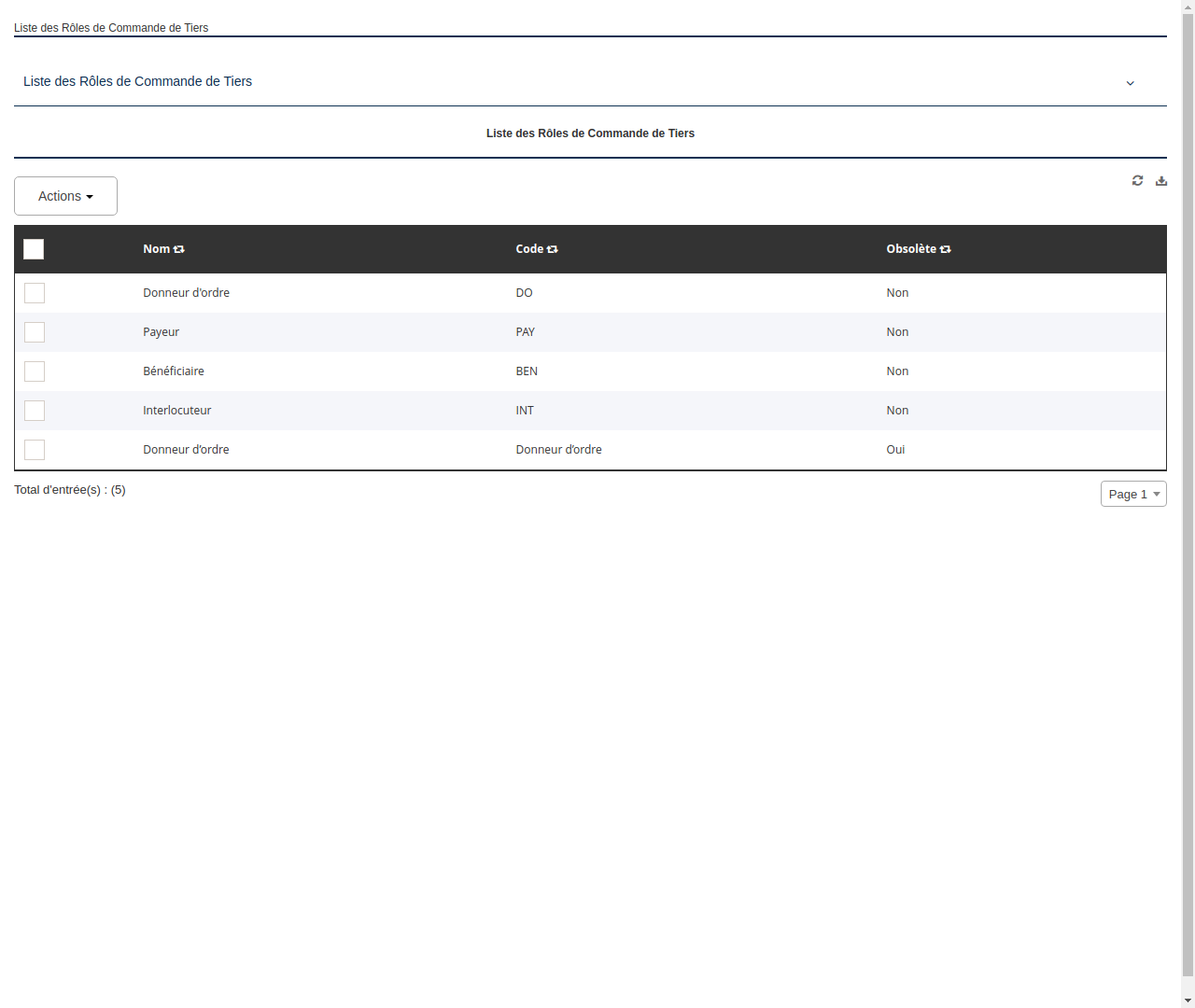Select the code BEN in the table
The width and height of the screenshot is (1195, 1008).
[527, 371]
